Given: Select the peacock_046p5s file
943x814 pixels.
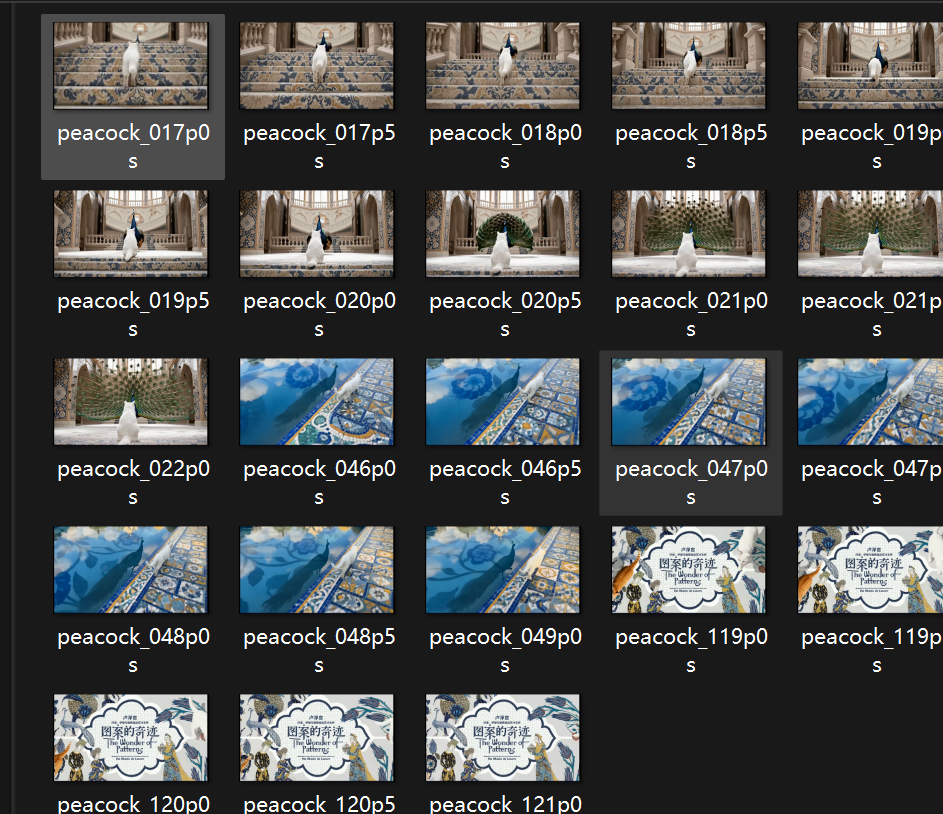Looking at the screenshot, I should click(503, 402).
